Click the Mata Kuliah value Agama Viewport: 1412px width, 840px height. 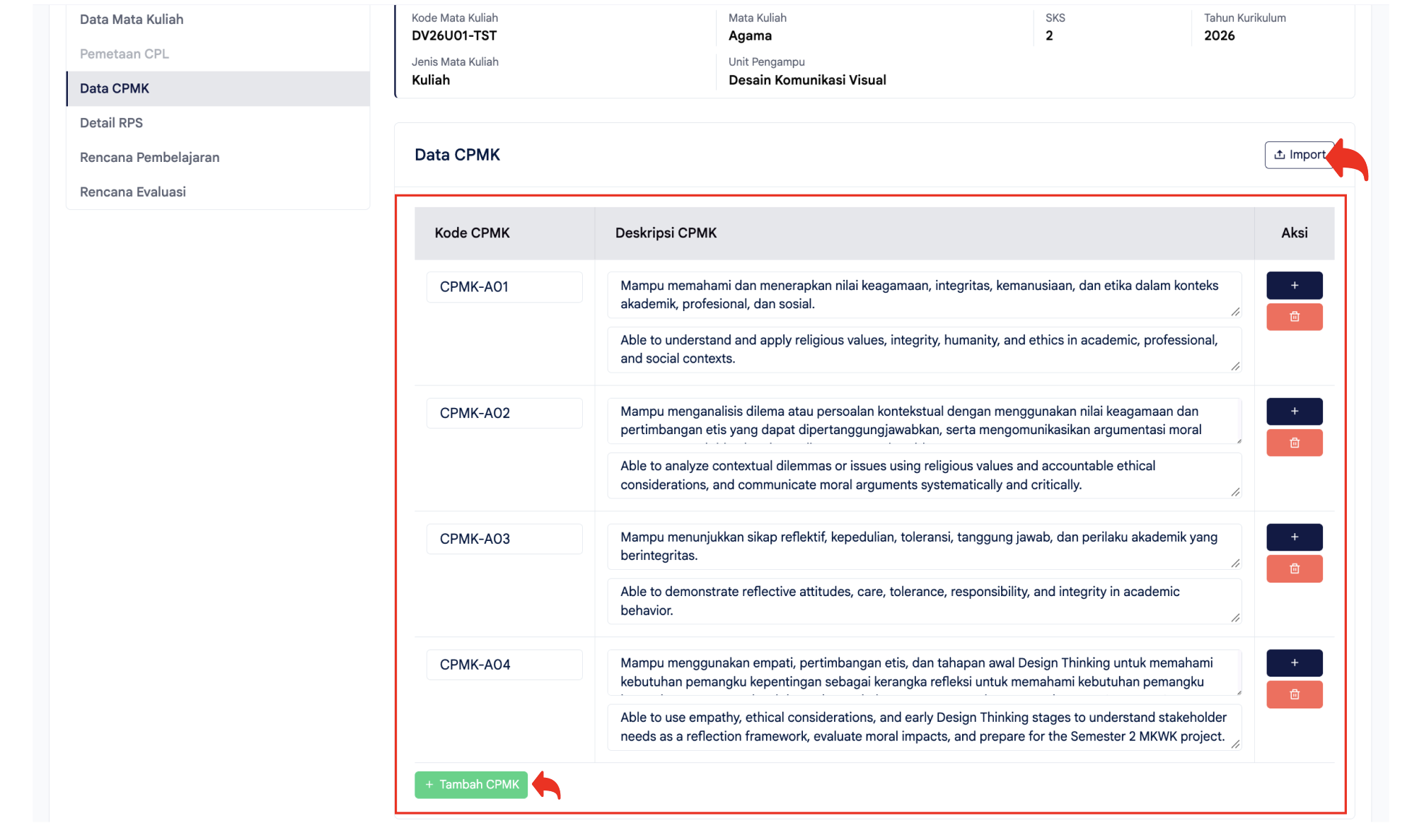tap(750, 36)
